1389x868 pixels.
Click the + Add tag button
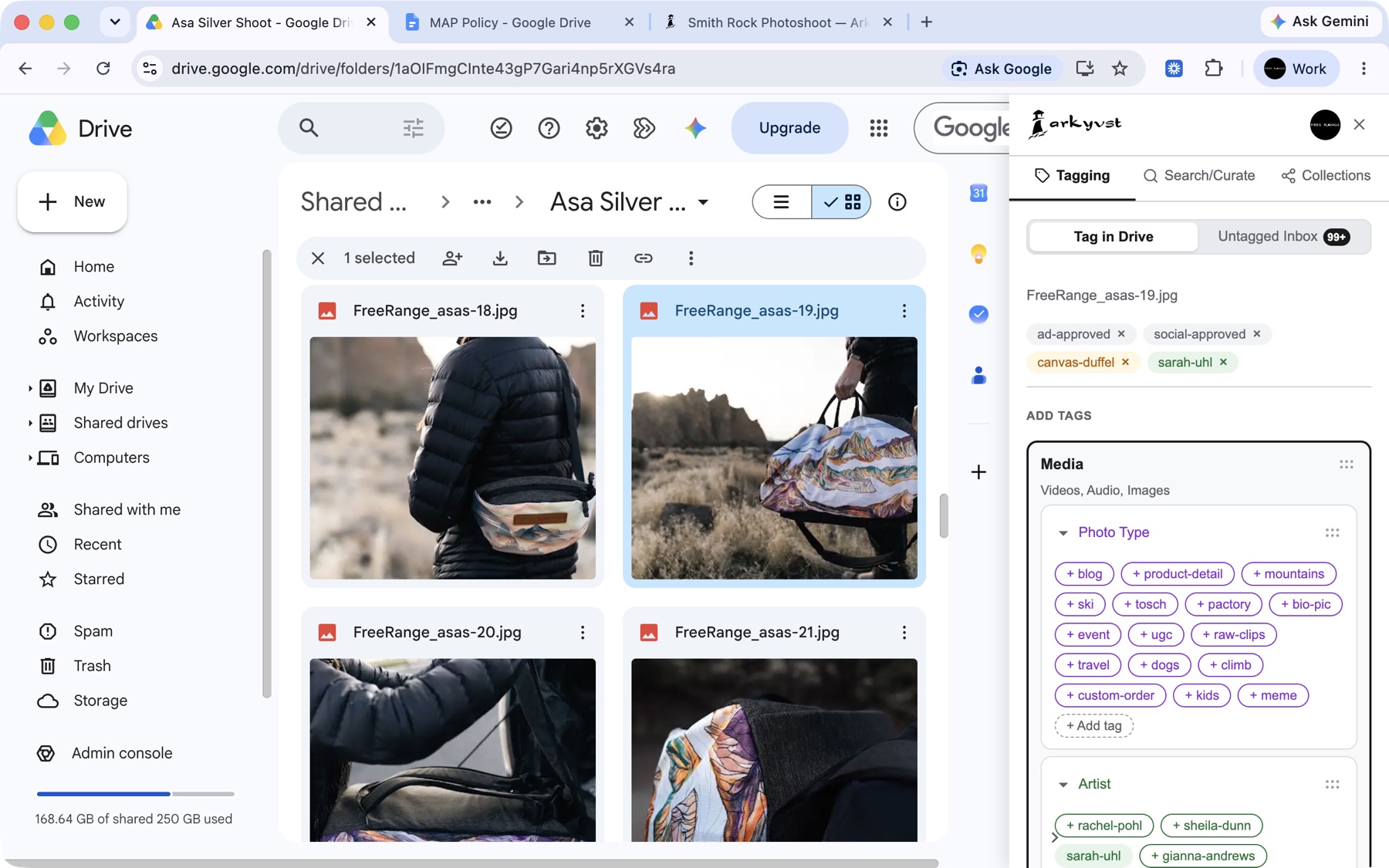(1093, 726)
